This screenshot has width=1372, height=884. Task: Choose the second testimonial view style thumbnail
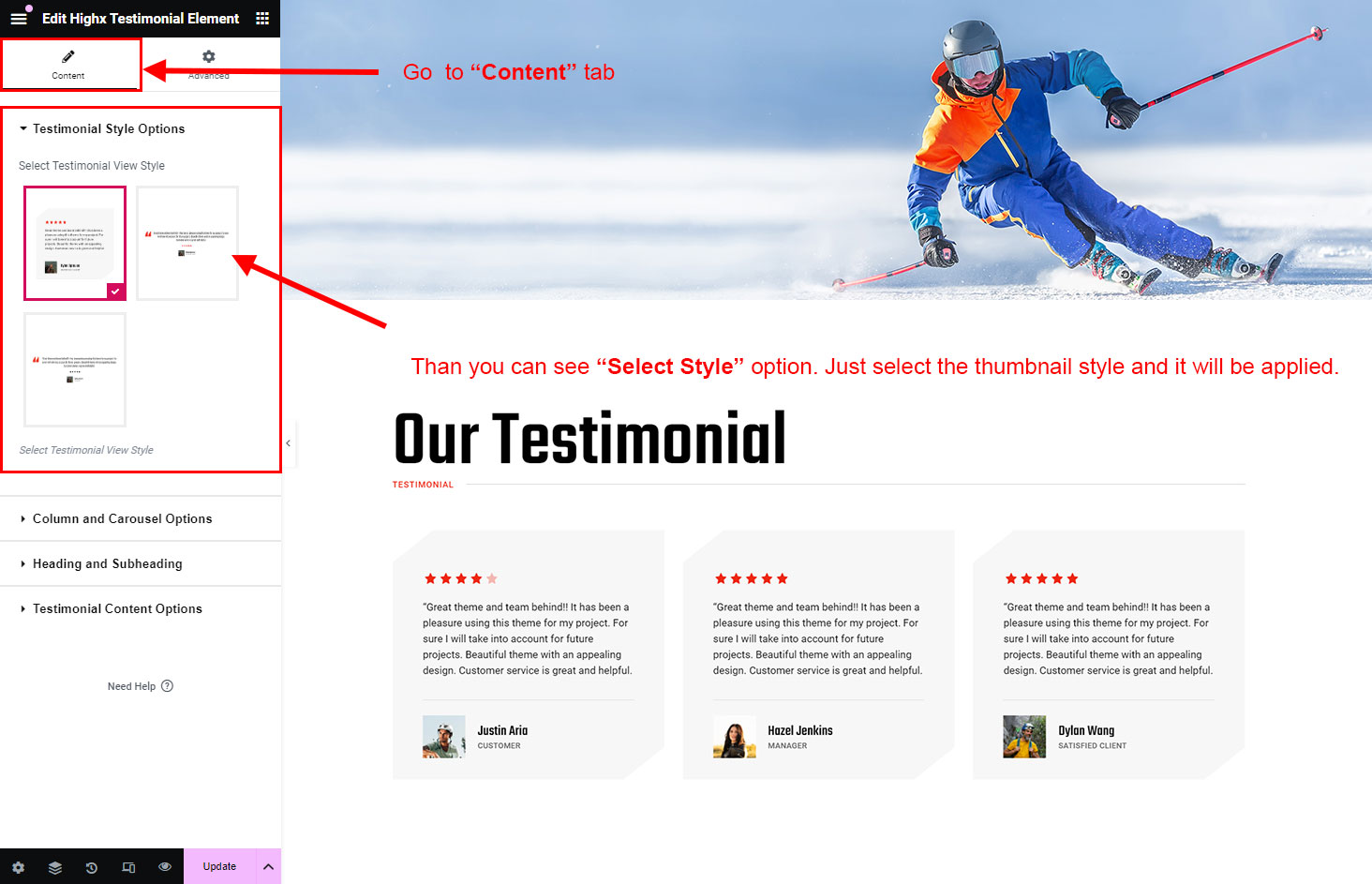coord(187,243)
